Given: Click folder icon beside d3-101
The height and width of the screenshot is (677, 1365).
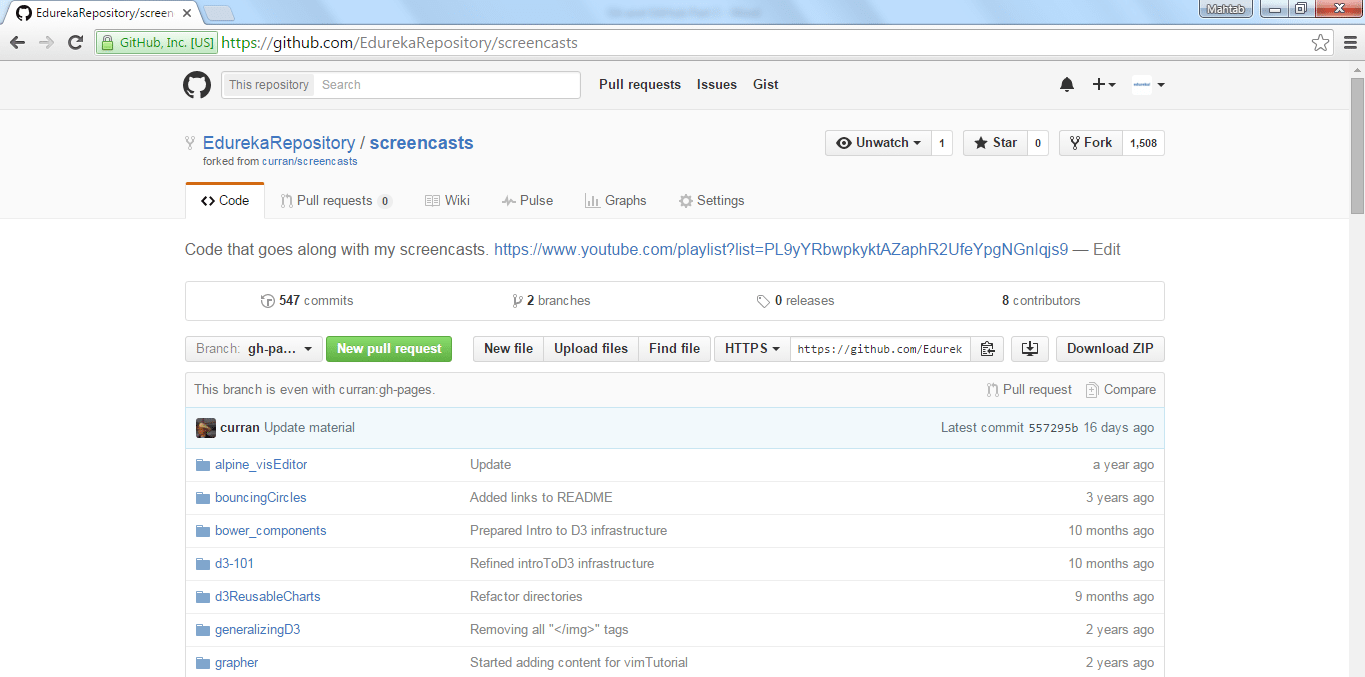Looking at the screenshot, I should [203, 564].
